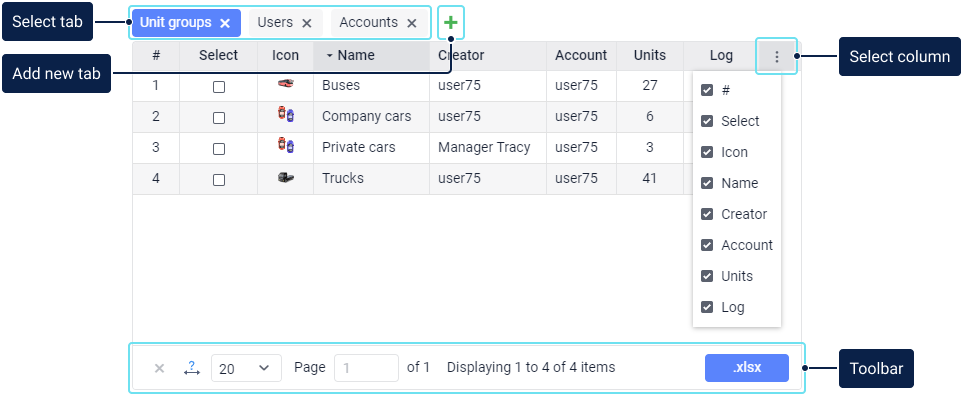Viewport: 963px width, 394px height.
Task: Click the Buses group icon
Action: click(286, 83)
